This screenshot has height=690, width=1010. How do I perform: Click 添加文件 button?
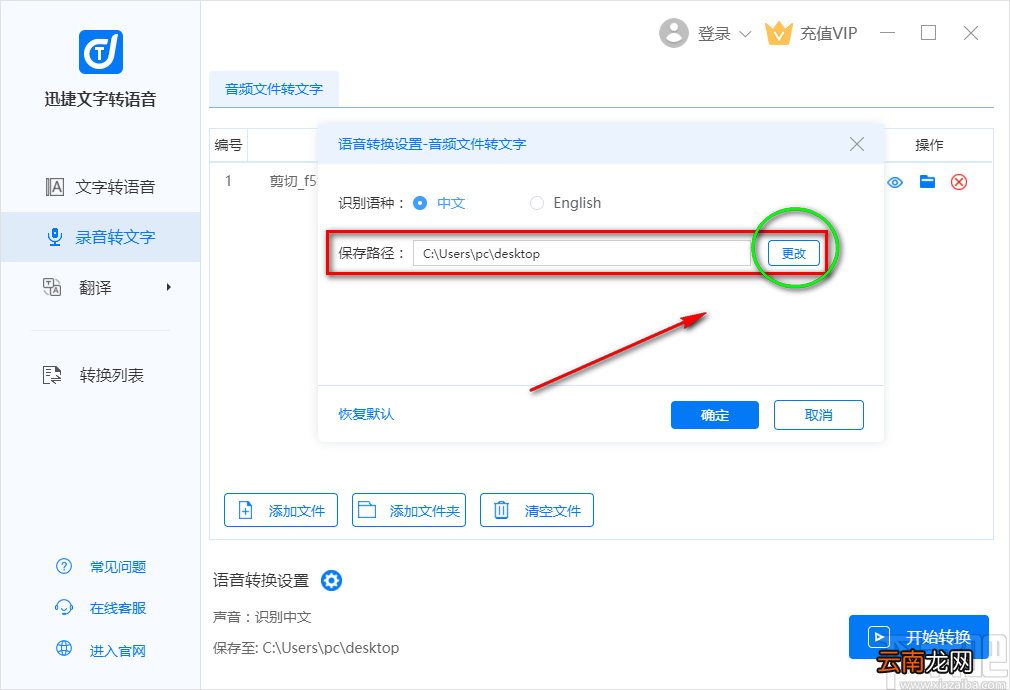click(281, 510)
